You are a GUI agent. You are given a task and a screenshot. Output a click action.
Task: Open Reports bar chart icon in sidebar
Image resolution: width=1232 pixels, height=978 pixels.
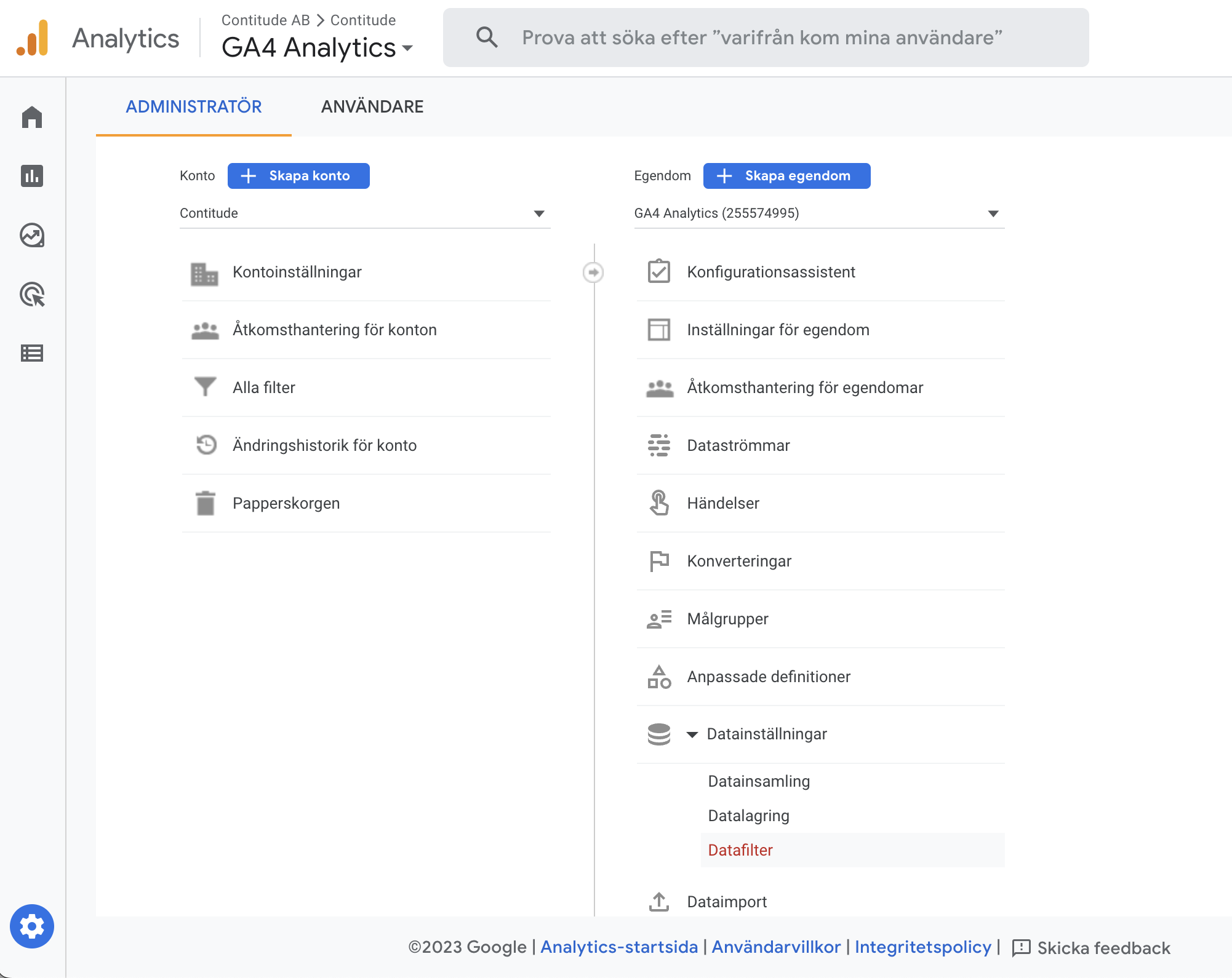(x=32, y=176)
